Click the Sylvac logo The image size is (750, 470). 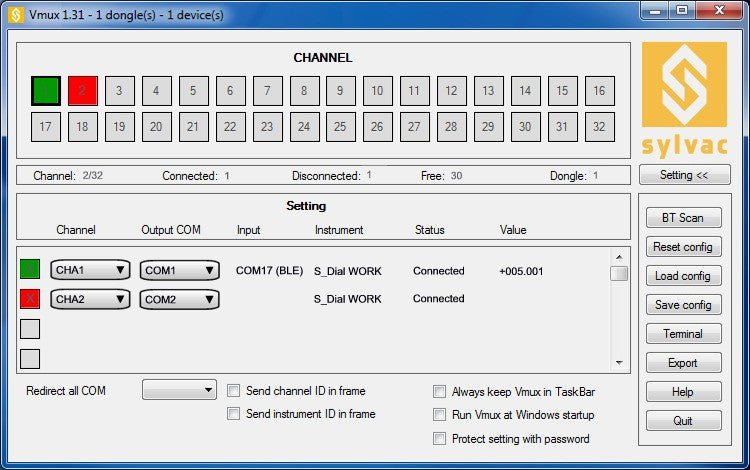684,99
